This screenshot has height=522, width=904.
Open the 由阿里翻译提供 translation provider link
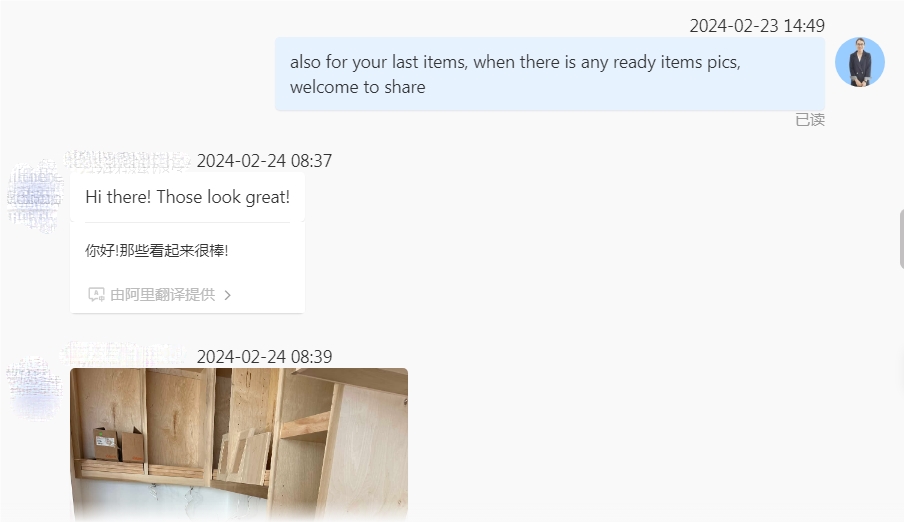(x=163, y=295)
